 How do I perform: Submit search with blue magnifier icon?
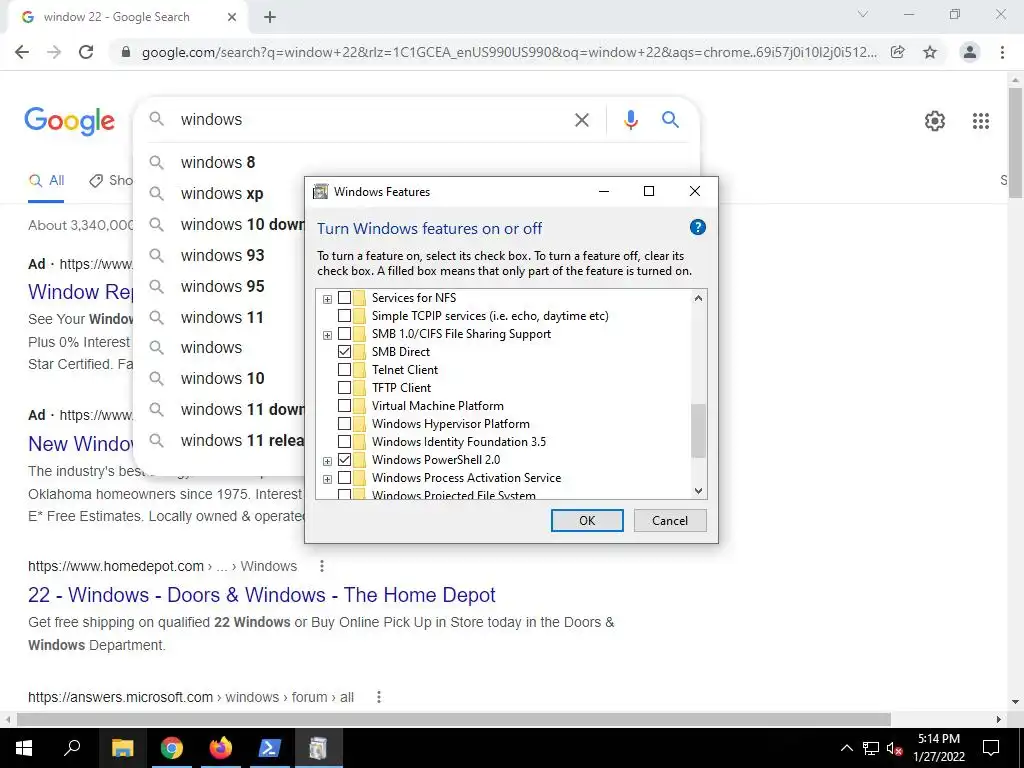pyautogui.click(x=670, y=120)
